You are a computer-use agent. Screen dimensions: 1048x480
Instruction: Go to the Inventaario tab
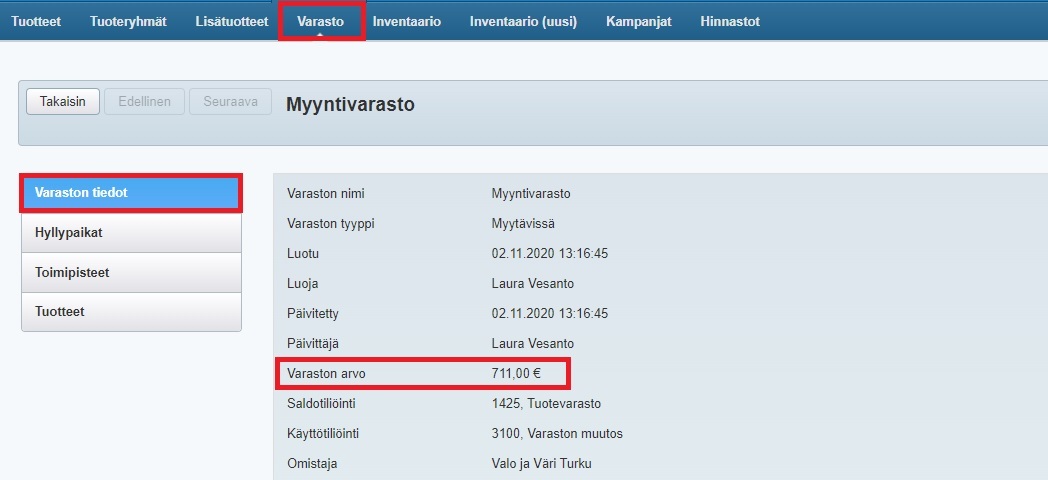(x=406, y=21)
